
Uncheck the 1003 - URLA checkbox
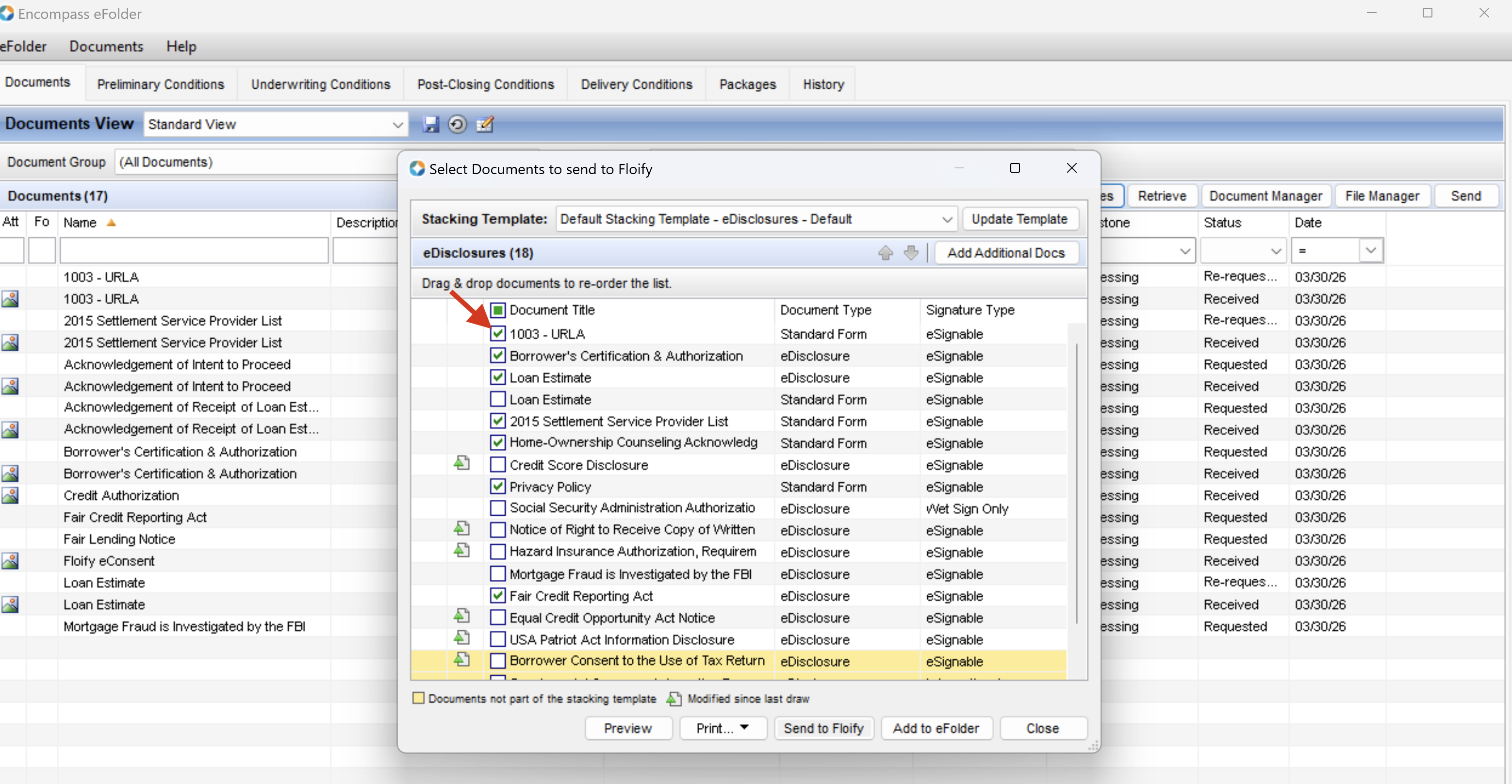coord(498,334)
